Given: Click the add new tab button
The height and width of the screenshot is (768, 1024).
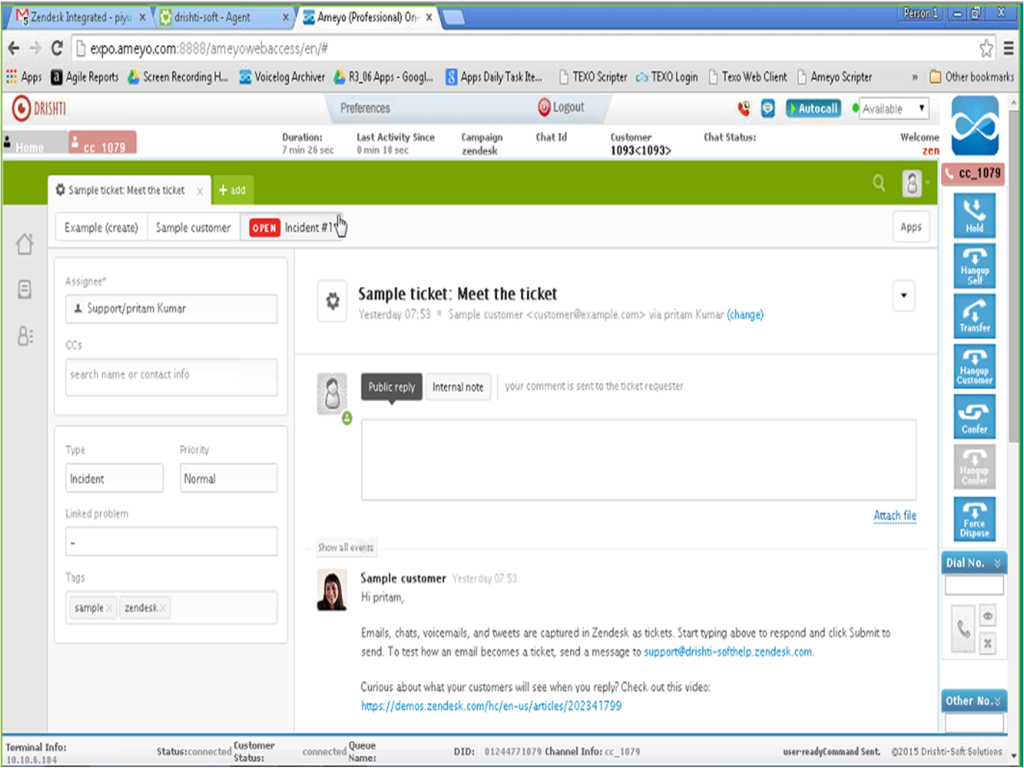Looking at the screenshot, I should point(232,190).
